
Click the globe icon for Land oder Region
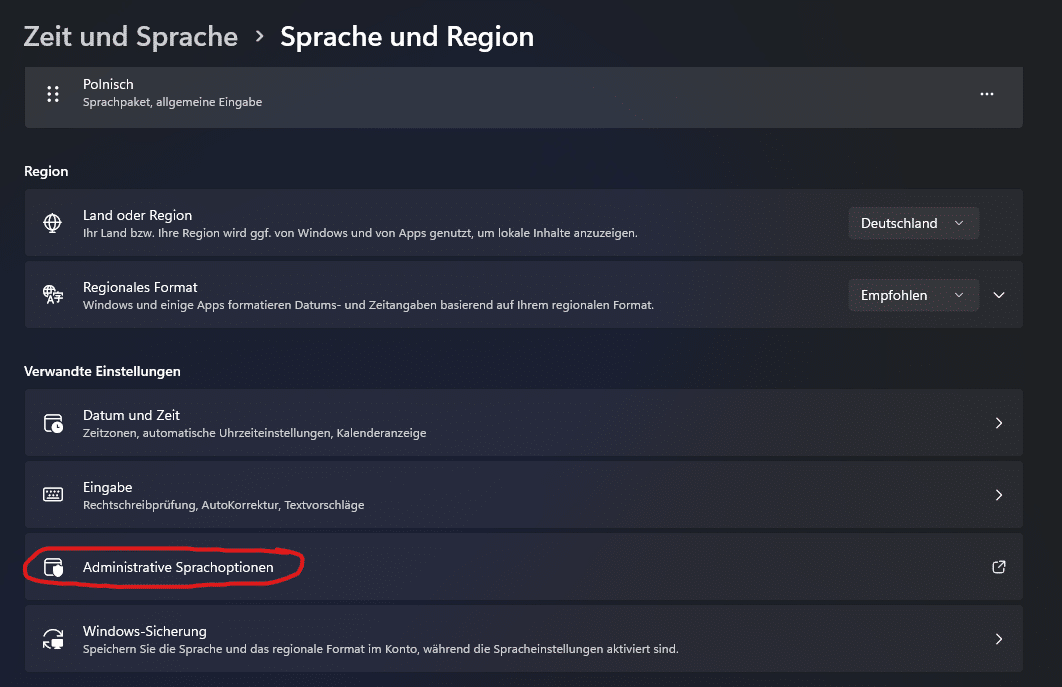click(53, 223)
